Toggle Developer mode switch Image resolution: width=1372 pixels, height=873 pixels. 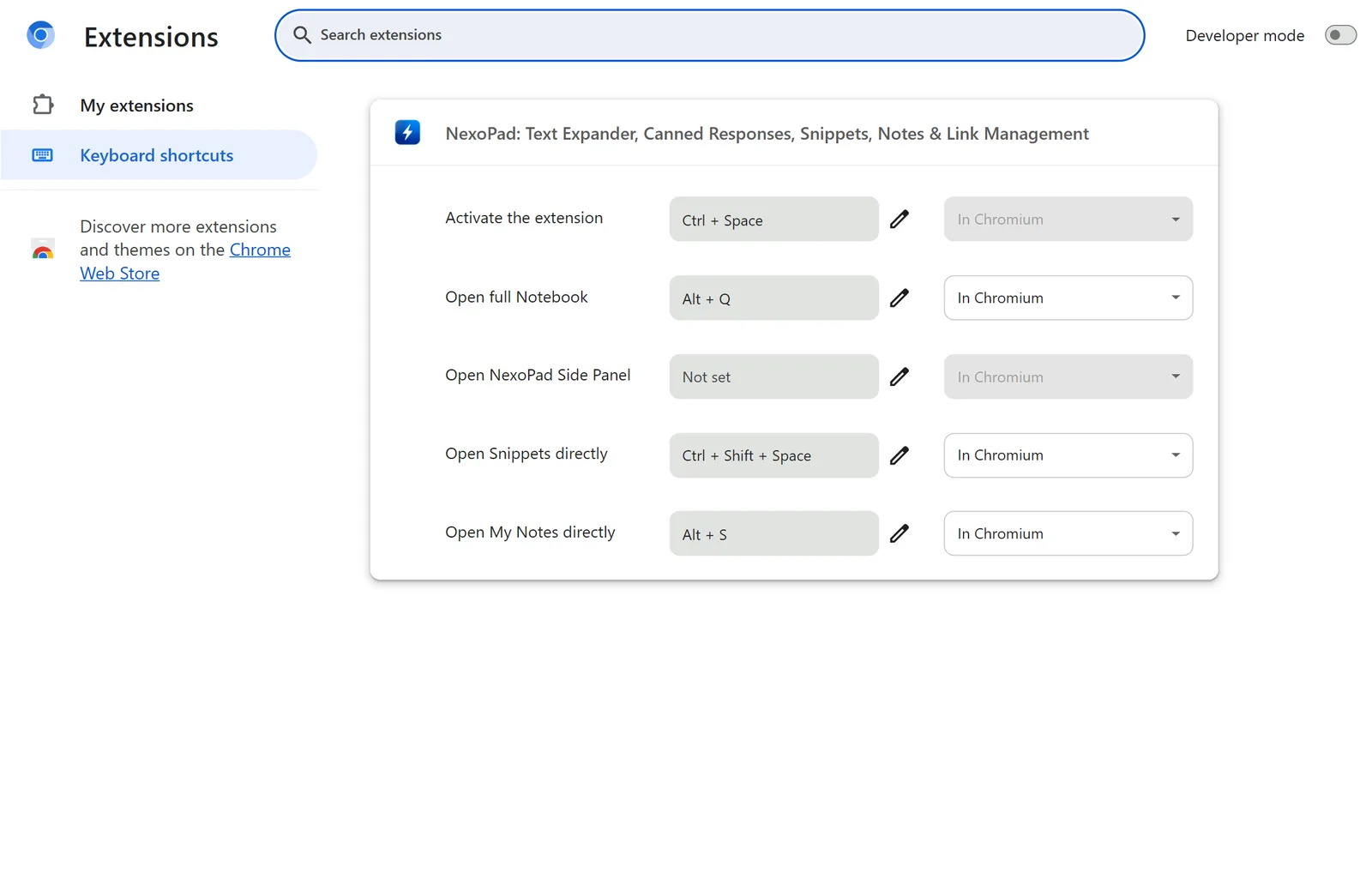[1340, 35]
